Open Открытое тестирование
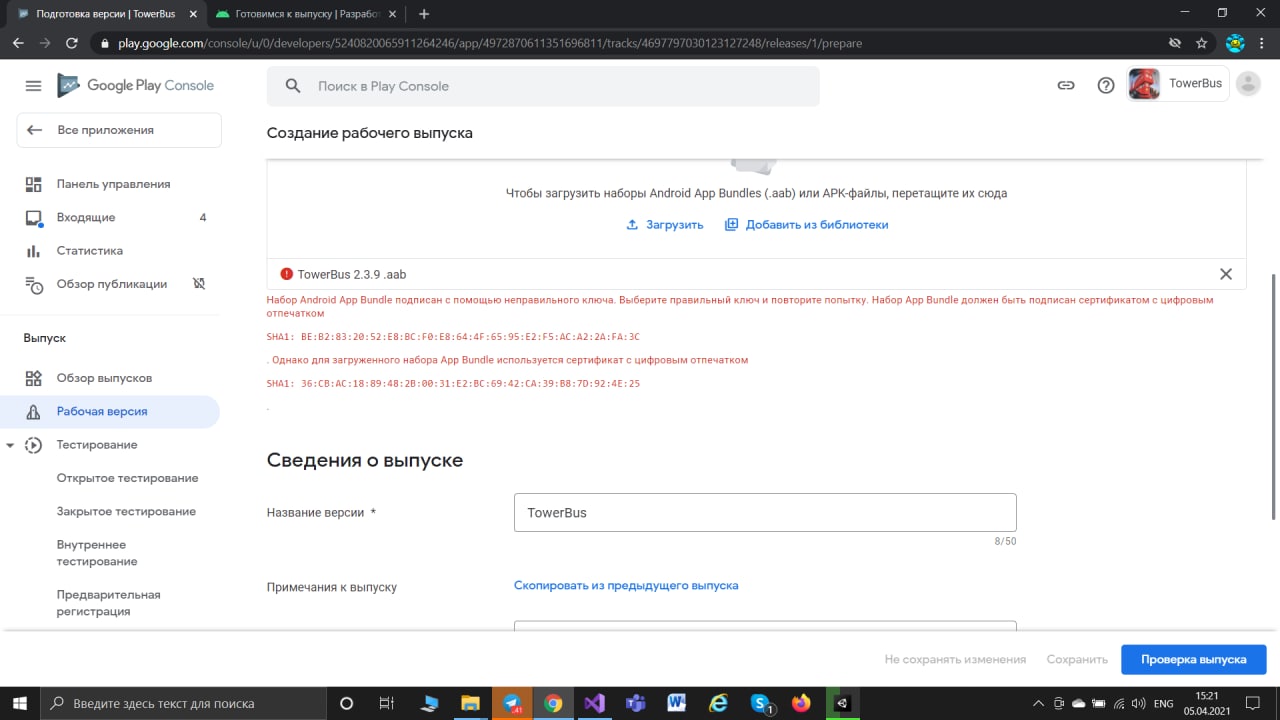 pyautogui.click(x=127, y=478)
